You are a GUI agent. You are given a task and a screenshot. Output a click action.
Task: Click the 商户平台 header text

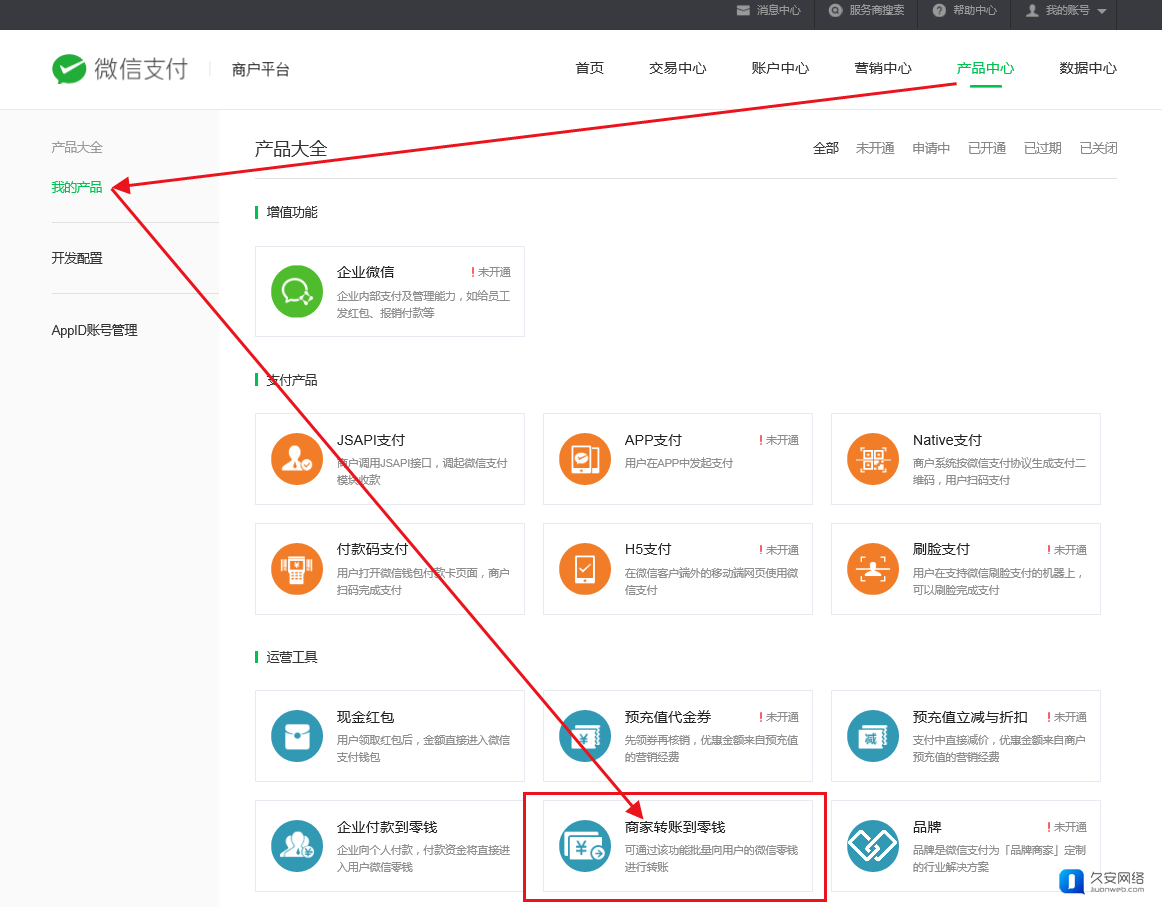pos(260,70)
